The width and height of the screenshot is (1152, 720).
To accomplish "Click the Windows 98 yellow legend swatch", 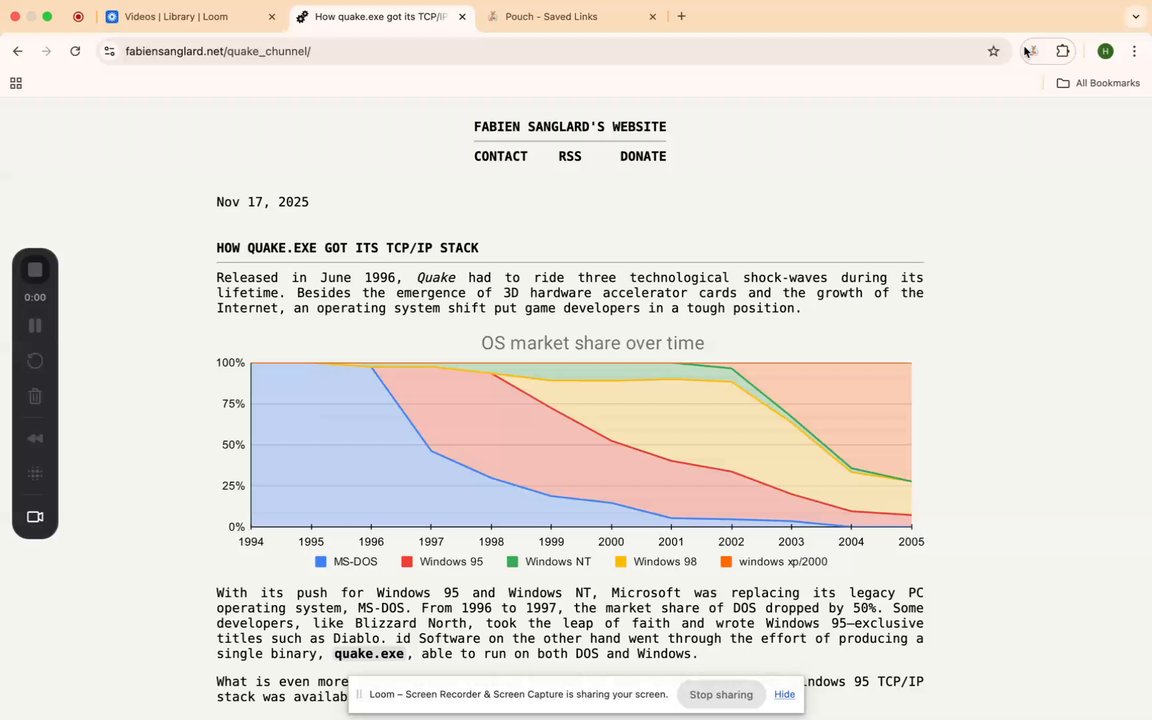I will tap(620, 561).
